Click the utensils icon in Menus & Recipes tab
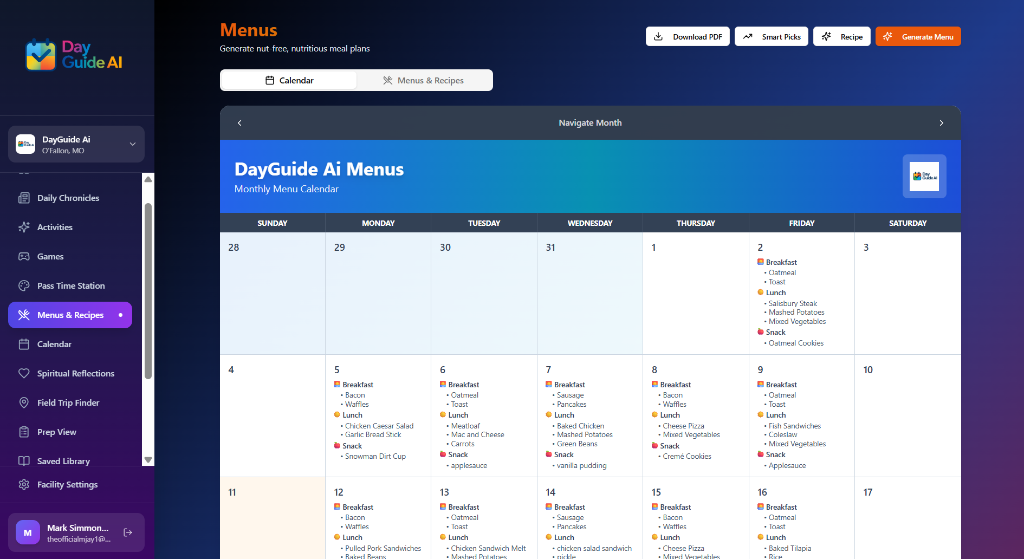The image size is (1024, 559). coord(387,80)
